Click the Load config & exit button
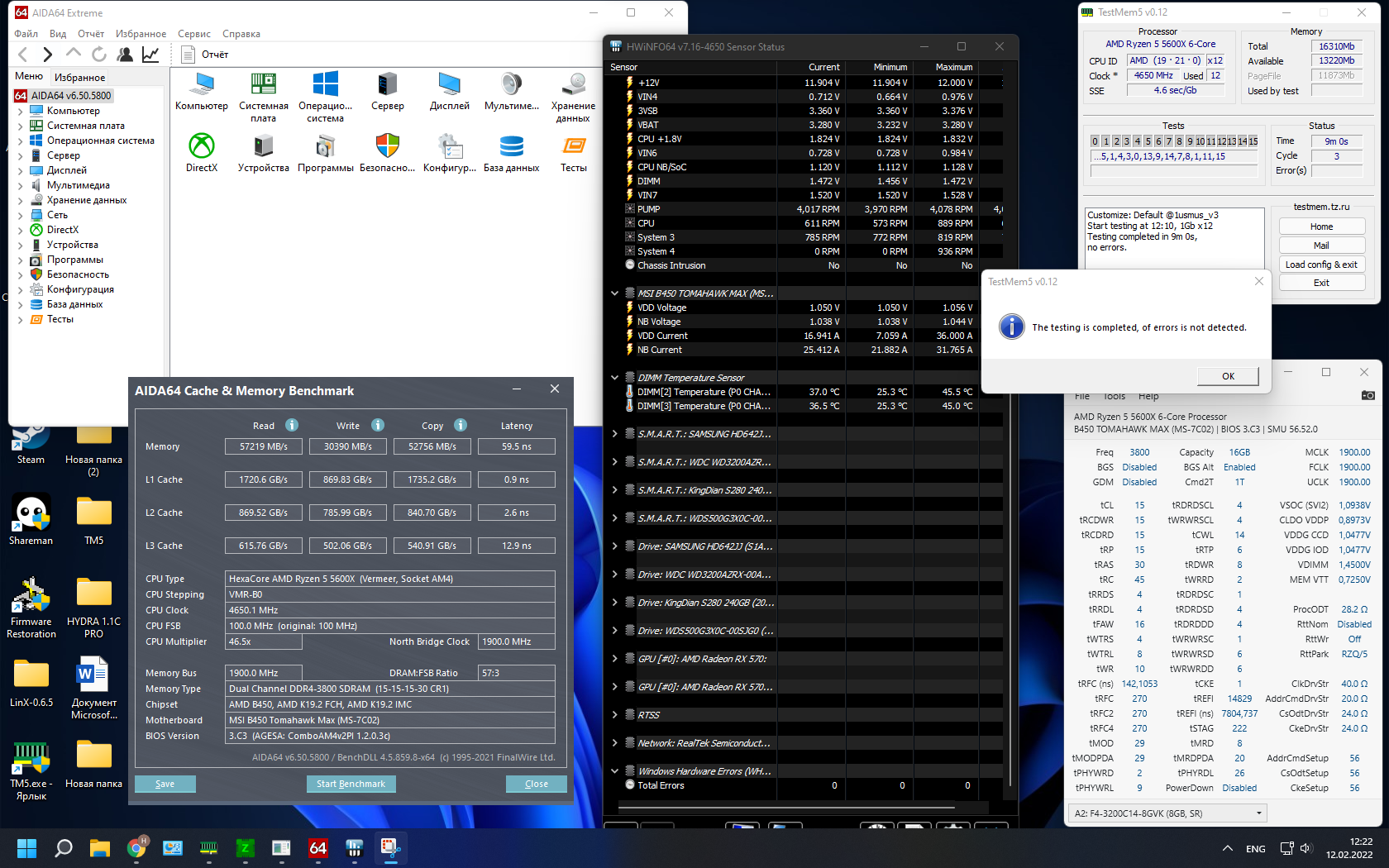1389x868 pixels. 1321,265
